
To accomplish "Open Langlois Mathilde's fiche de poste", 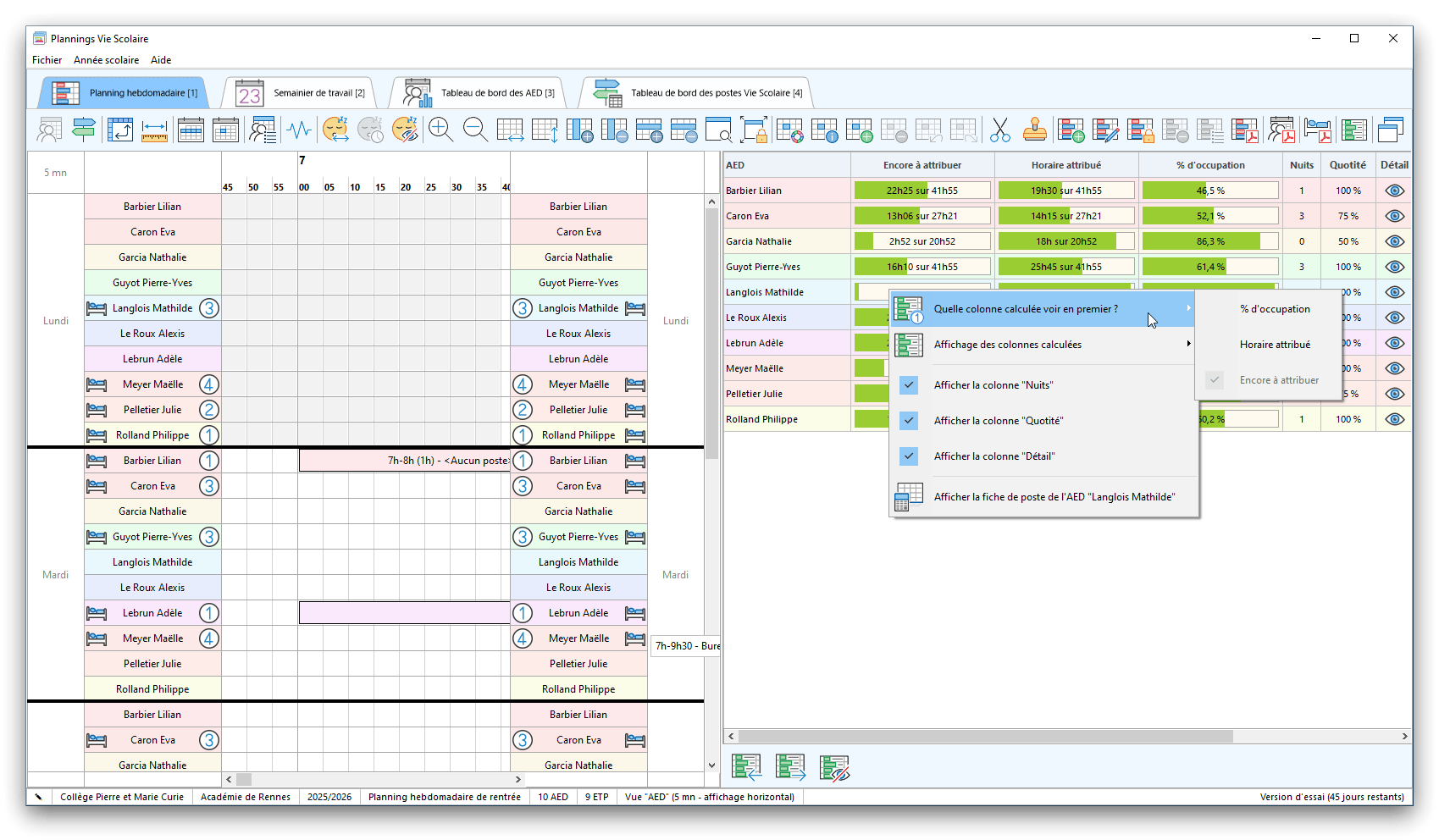I will pos(1054,497).
